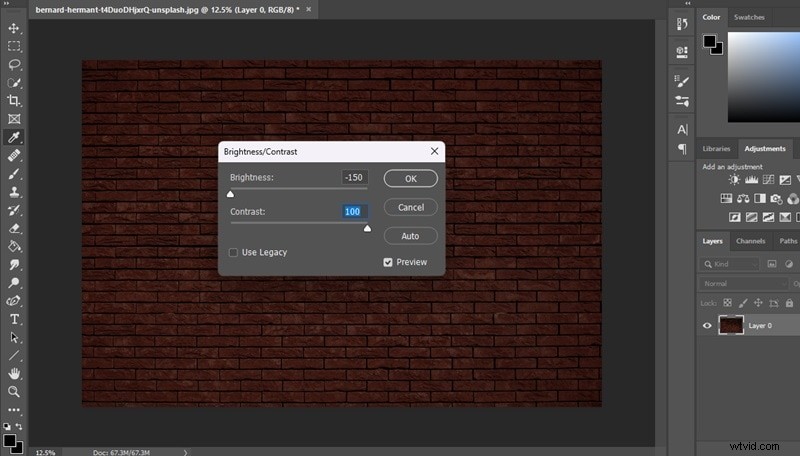Select the Quick Selection tool
Viewport: 800px width, 456px height.
pyautogui.click(x=14, y=83)
